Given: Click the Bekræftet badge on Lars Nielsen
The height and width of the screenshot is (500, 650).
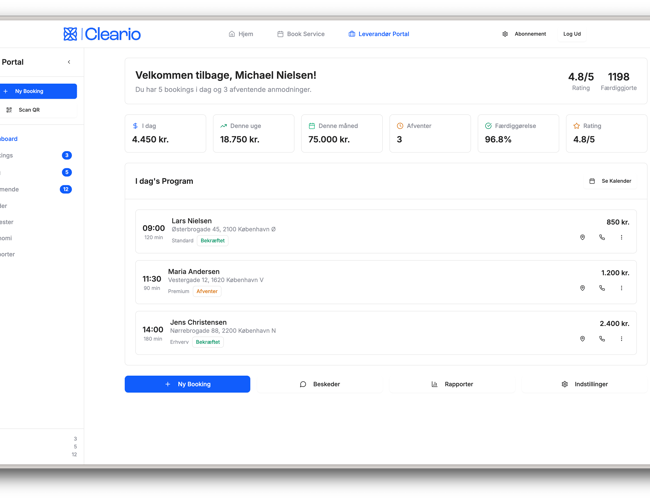Looking at the screenshot, I should click(213, 240).
